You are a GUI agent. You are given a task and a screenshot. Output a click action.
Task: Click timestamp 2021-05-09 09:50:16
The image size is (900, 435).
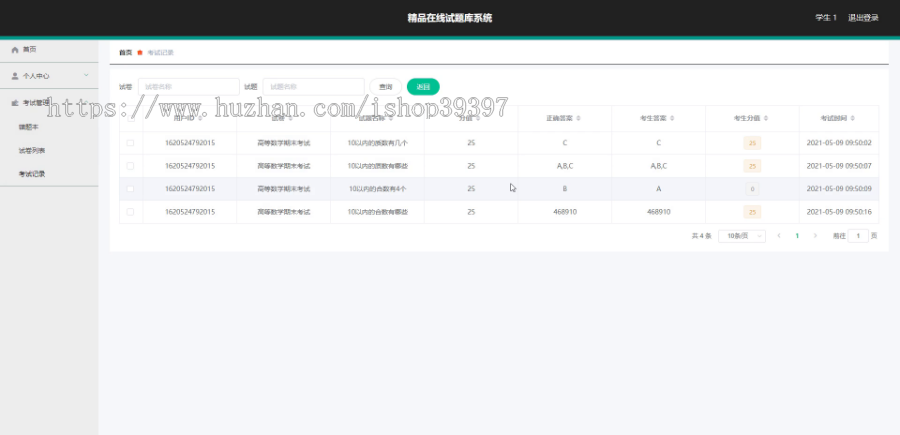click(839, 212)
